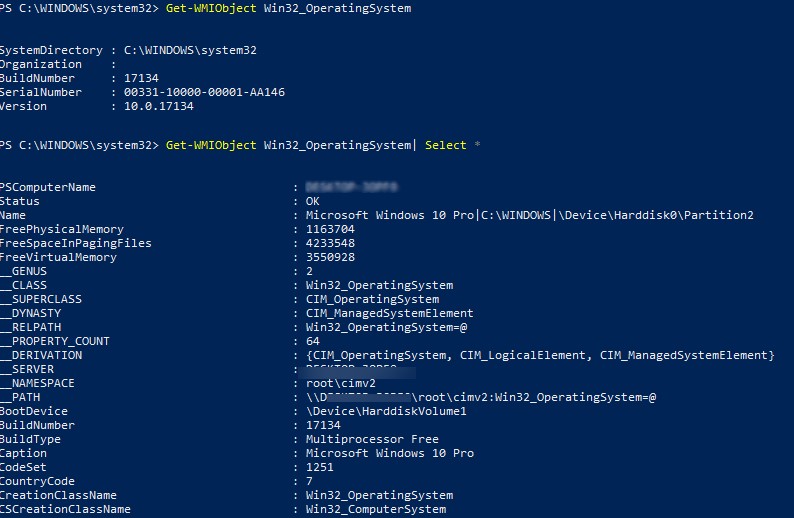The width and height of the screenshot is (794, 518).
Task: Click the FreeVirtualMemory value 3550928
Action: point(330,257)
